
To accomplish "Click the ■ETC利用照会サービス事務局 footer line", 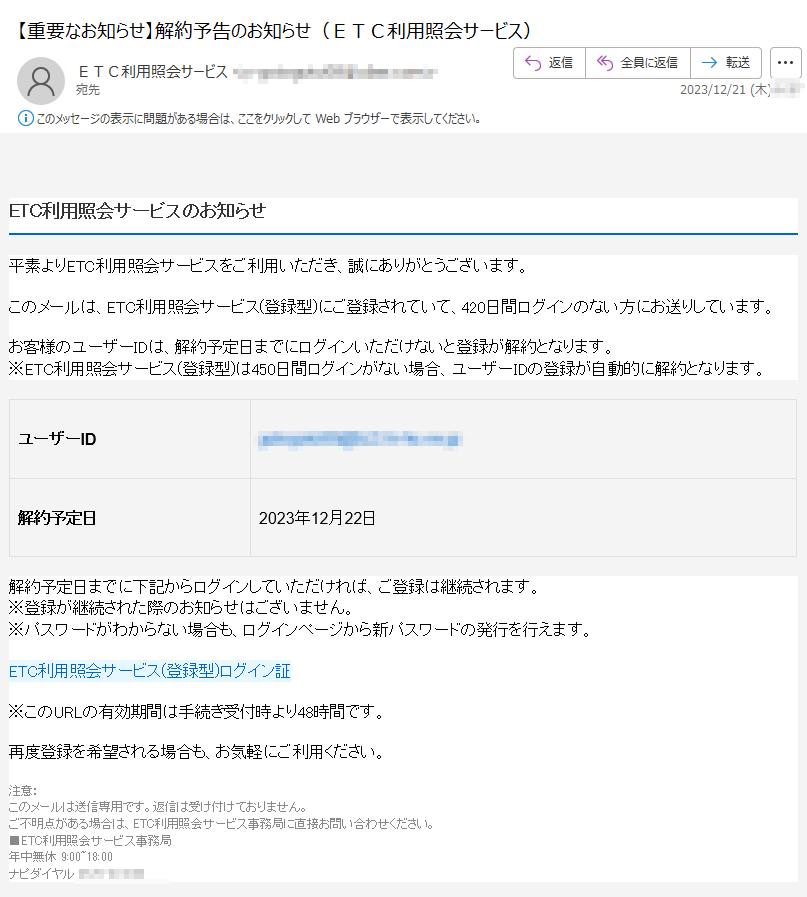I will pyautogui.click(x=90, y=841).
